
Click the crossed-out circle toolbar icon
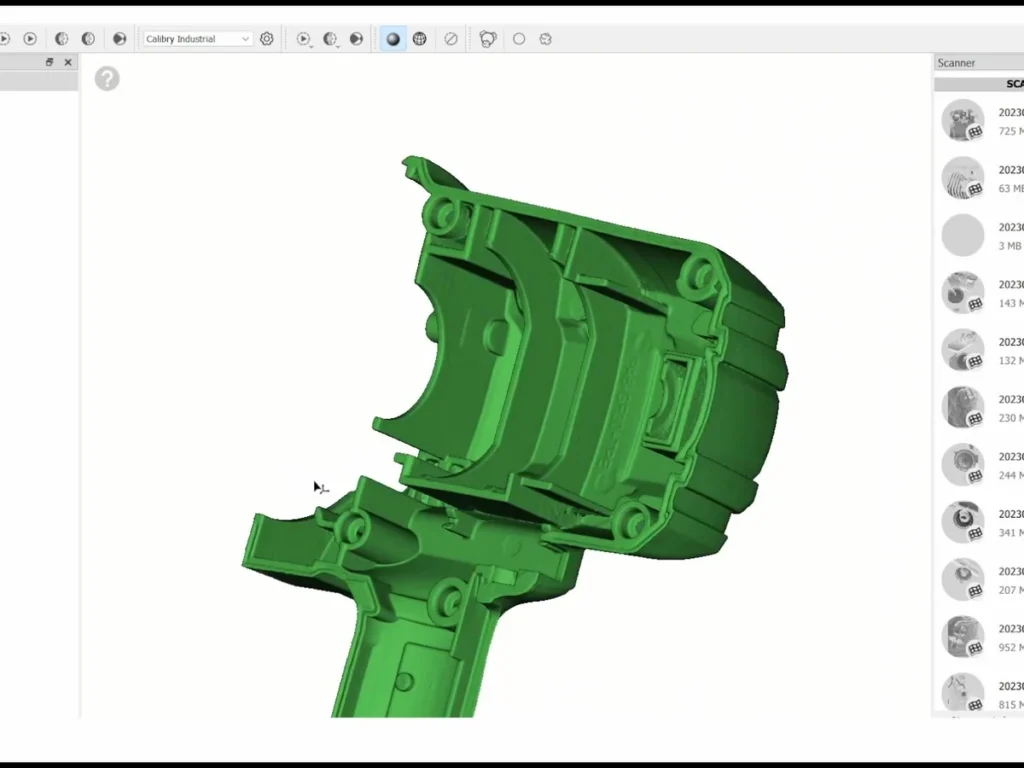click(451, 39)
